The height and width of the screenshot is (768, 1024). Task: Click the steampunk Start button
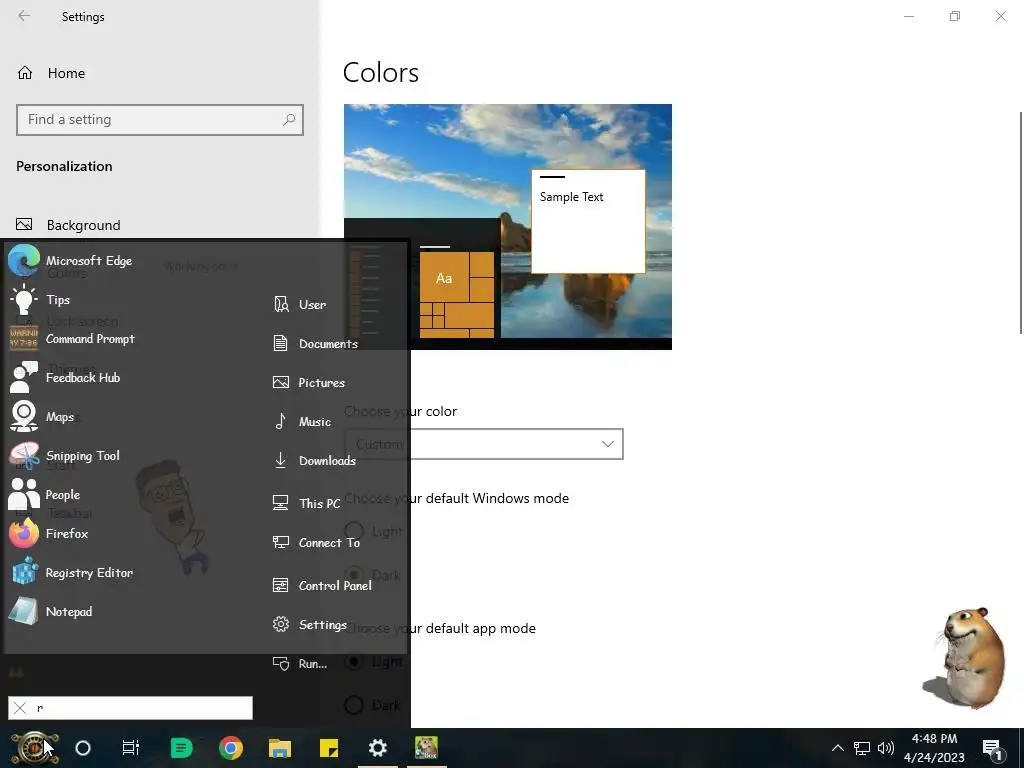(34, 748)
